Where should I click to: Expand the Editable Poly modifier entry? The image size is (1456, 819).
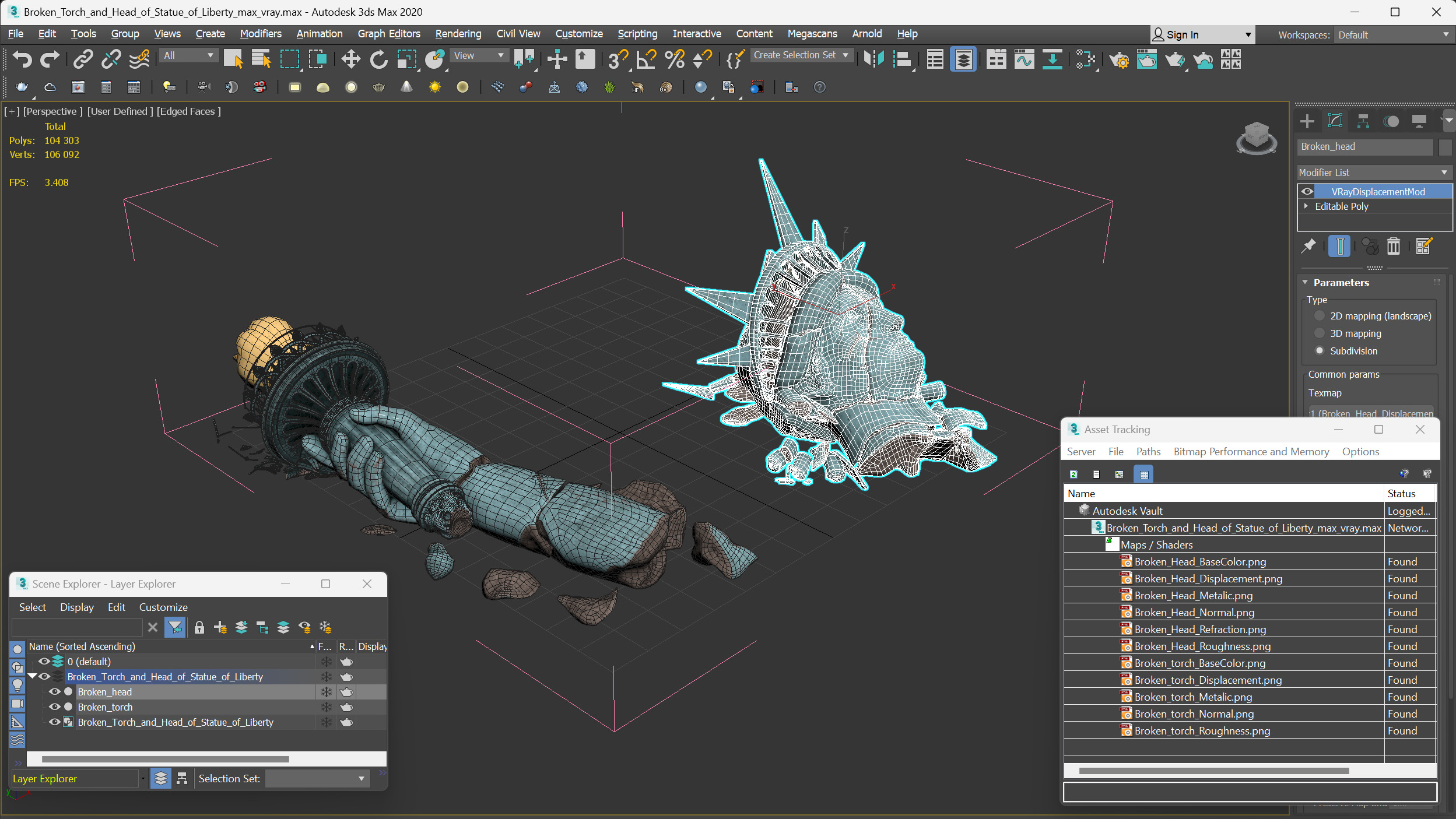(1306, 206)
